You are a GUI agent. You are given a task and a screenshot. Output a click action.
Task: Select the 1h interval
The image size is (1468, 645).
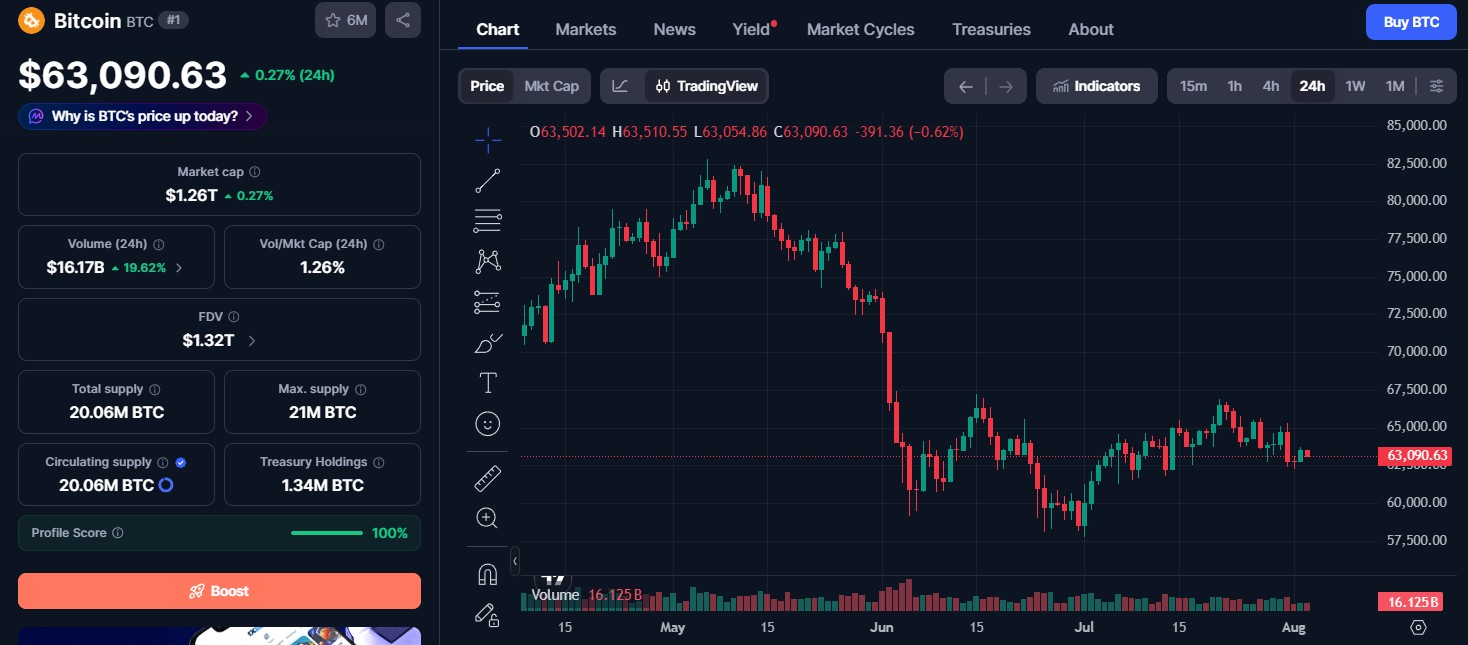pos(1235,86)
